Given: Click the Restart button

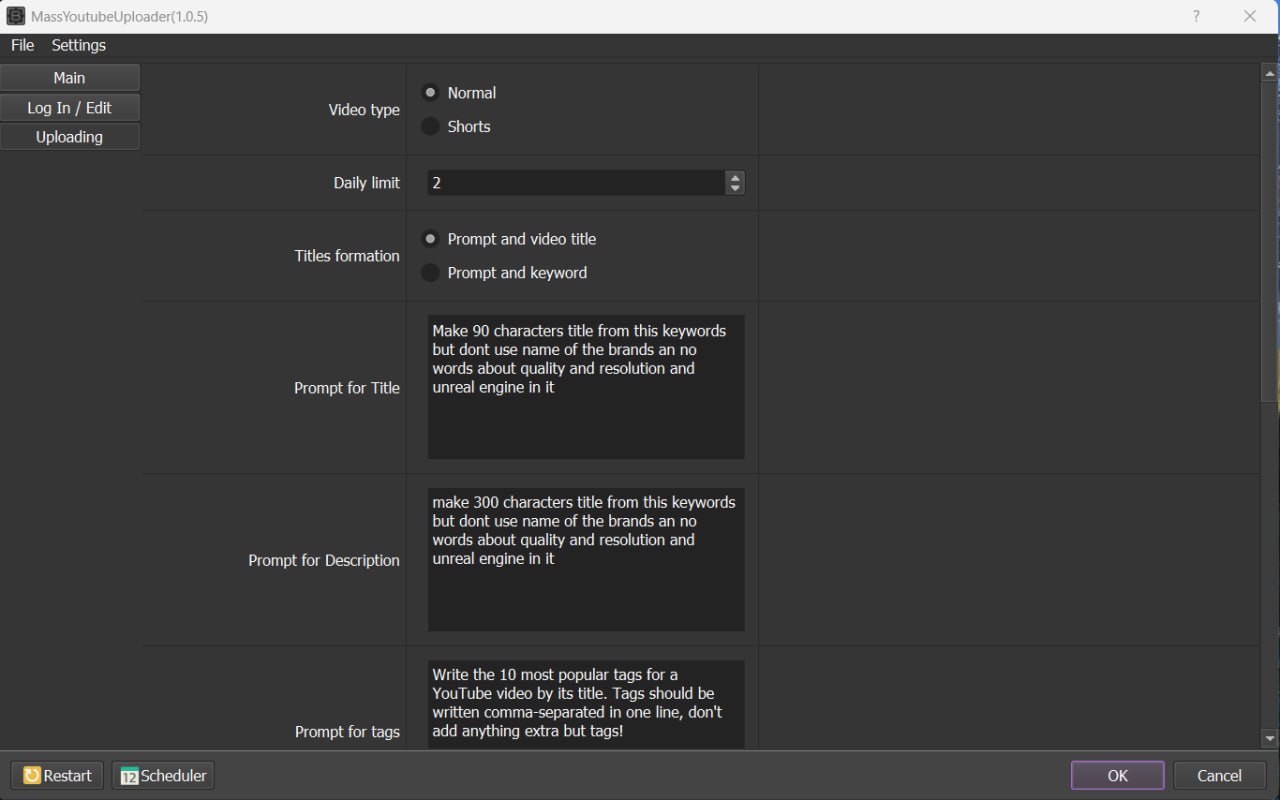Looking at the screenshot, I should (57, 775).
